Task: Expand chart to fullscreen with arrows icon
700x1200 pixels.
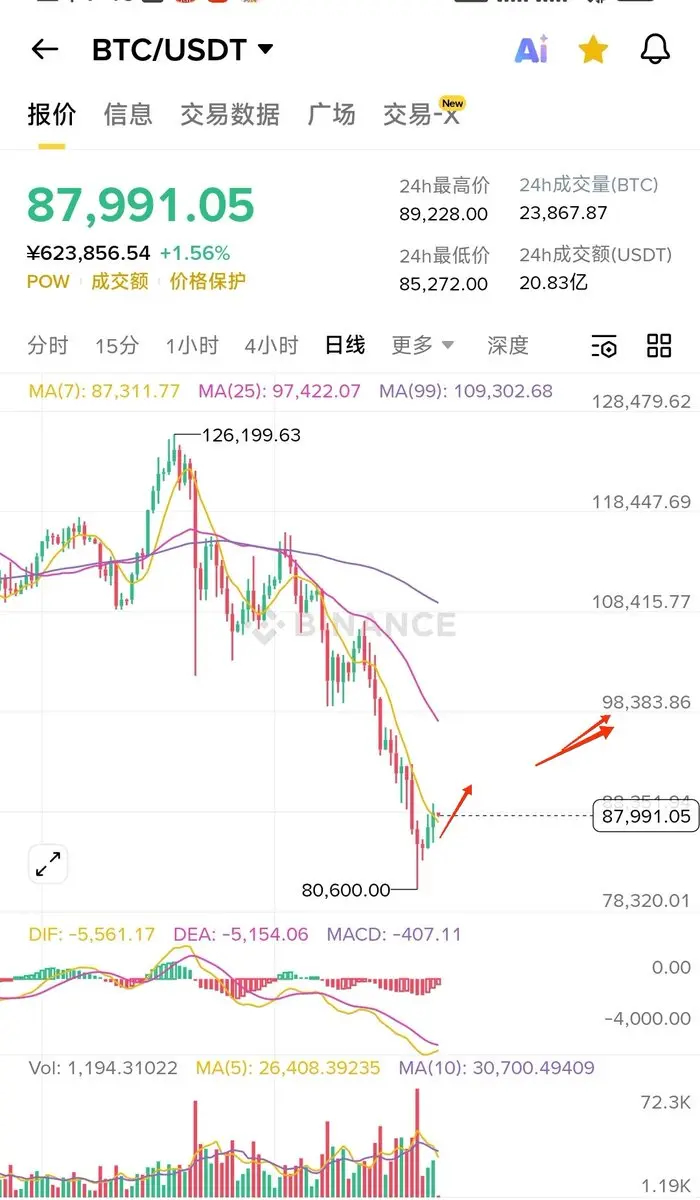Action: point(48,864)
